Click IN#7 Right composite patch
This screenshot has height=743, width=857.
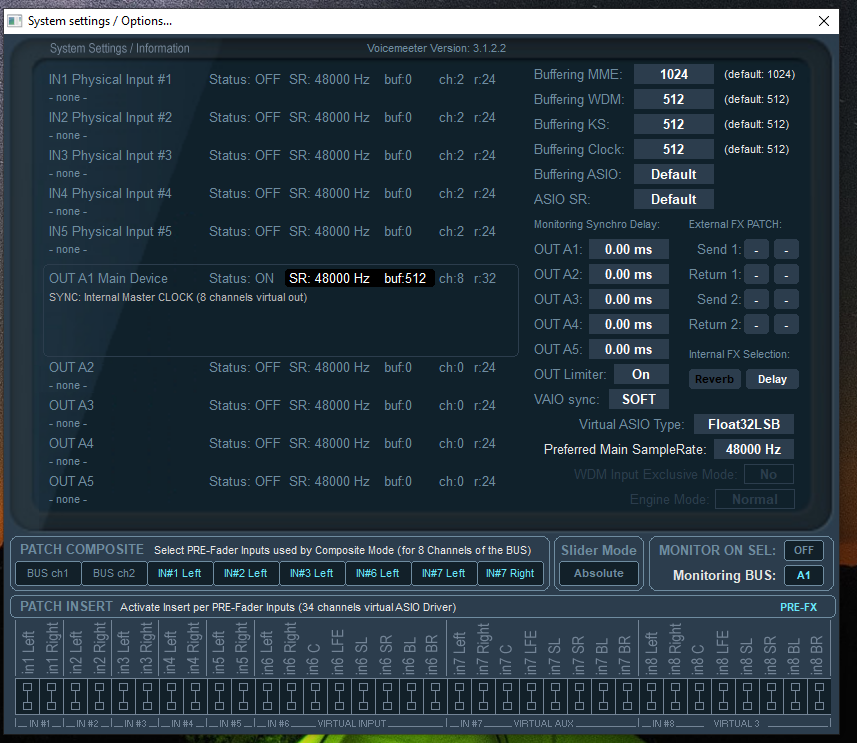[510, 574]
